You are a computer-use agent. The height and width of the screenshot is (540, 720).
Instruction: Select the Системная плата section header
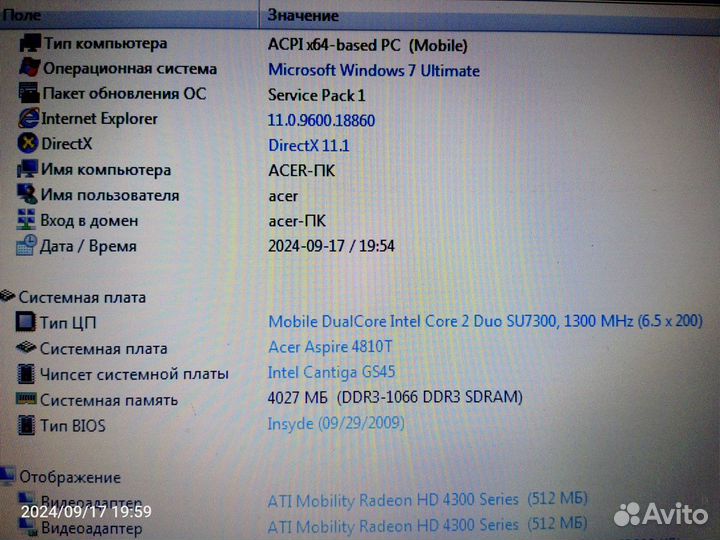tap(82, 298)
